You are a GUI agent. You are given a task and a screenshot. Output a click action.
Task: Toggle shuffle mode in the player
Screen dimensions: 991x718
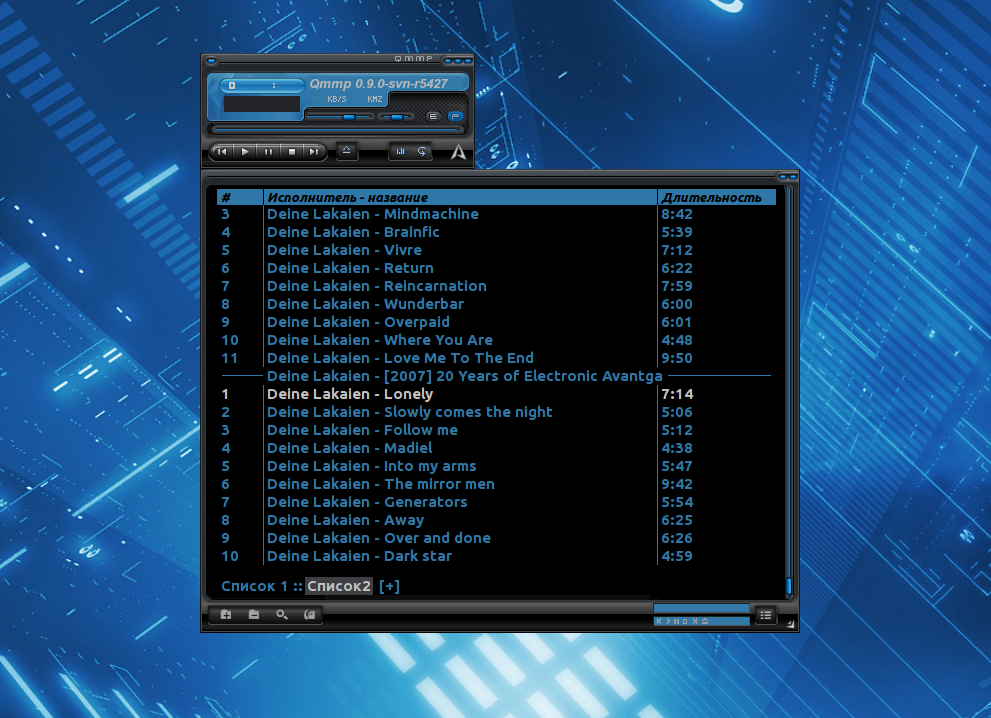401,152
